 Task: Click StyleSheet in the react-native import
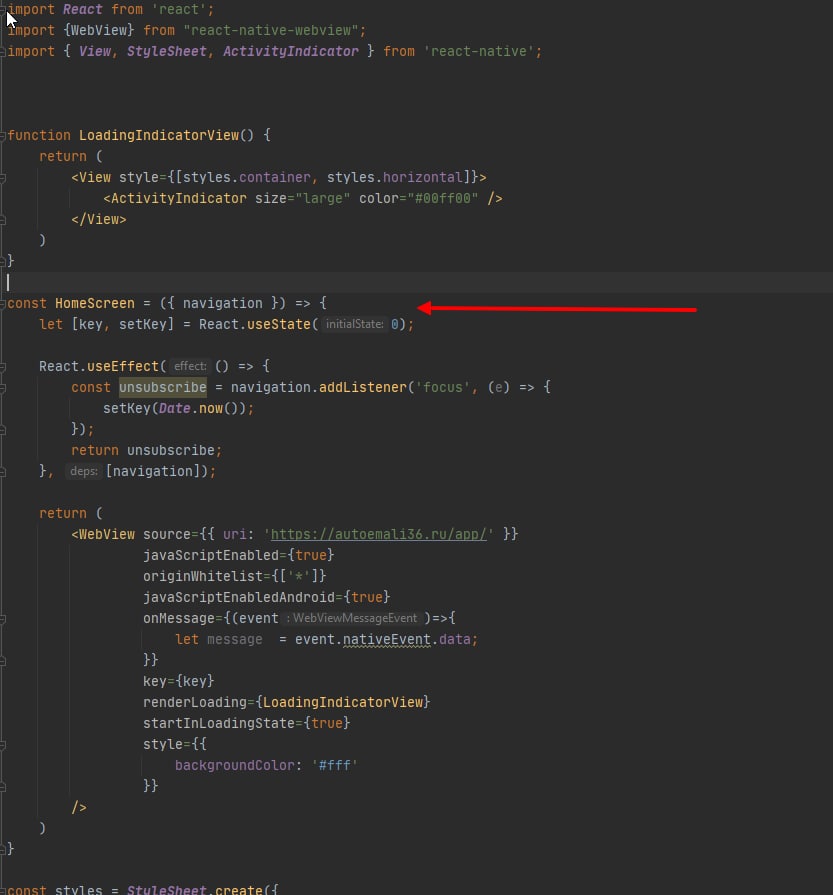coord(167,51)
